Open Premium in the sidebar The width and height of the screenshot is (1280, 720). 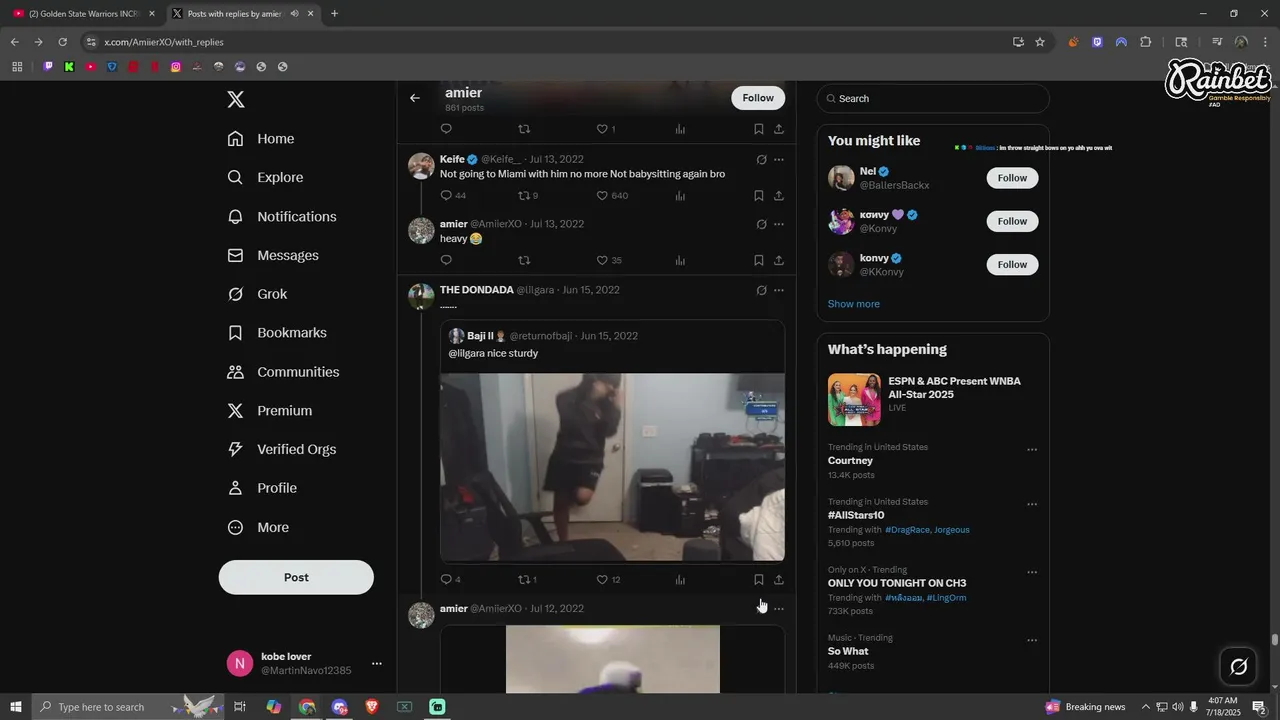coord(270,411)
